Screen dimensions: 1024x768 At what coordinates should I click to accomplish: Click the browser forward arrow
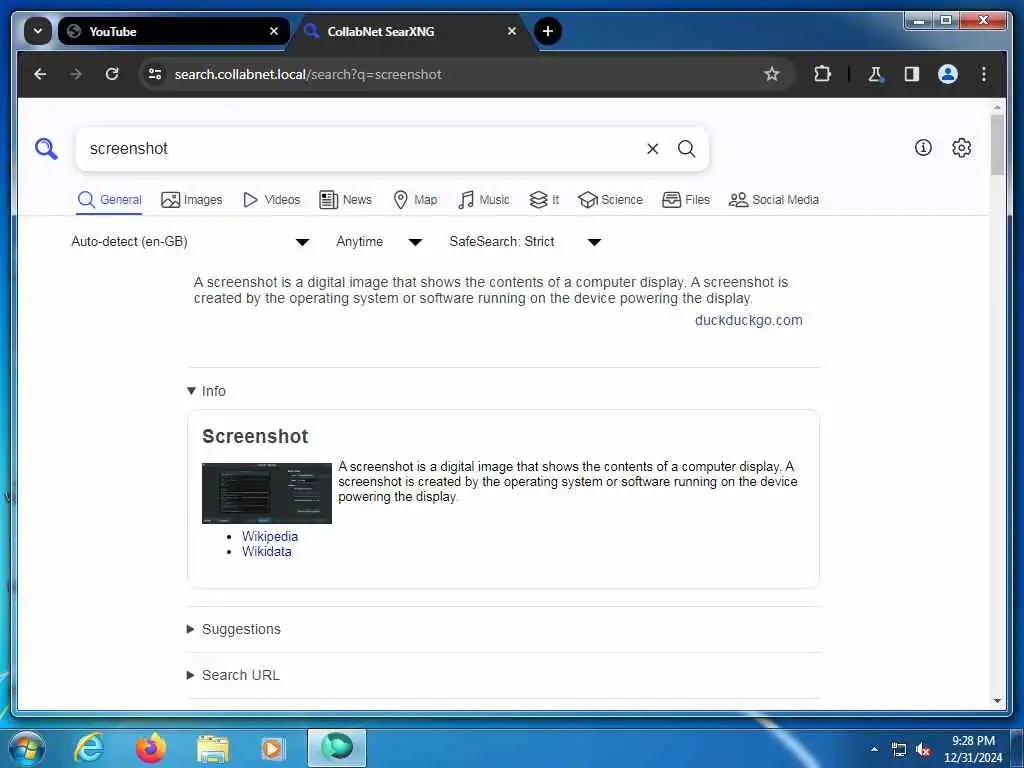tap(76, 74)
